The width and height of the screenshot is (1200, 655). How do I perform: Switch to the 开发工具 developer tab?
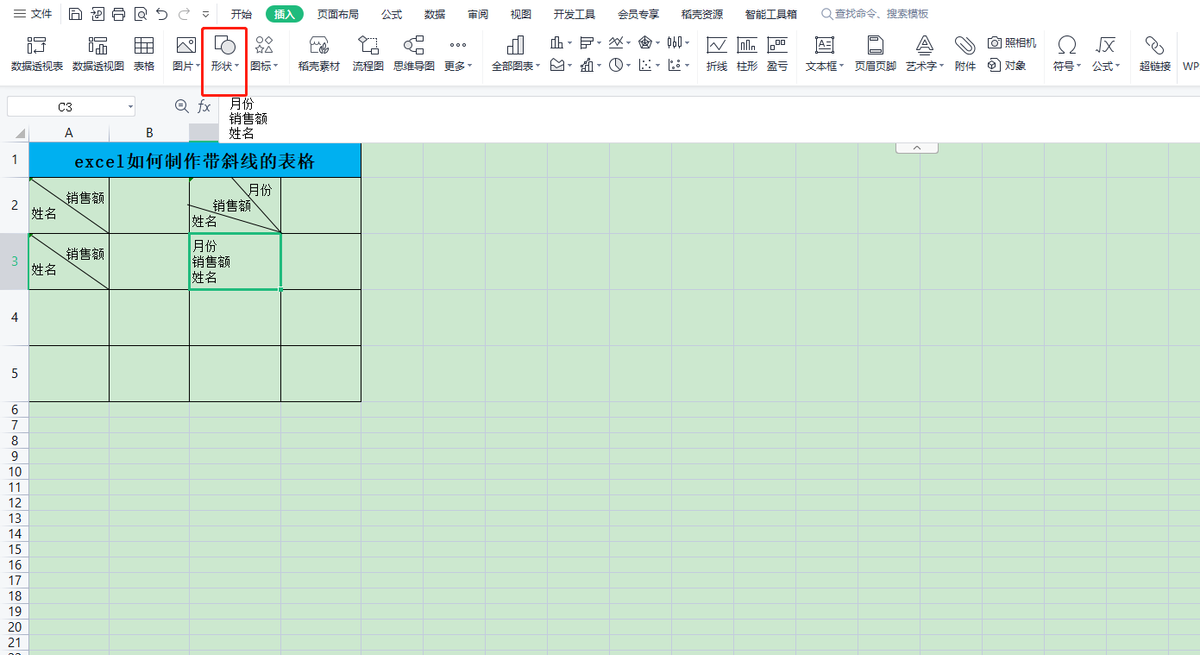[574, 14]
